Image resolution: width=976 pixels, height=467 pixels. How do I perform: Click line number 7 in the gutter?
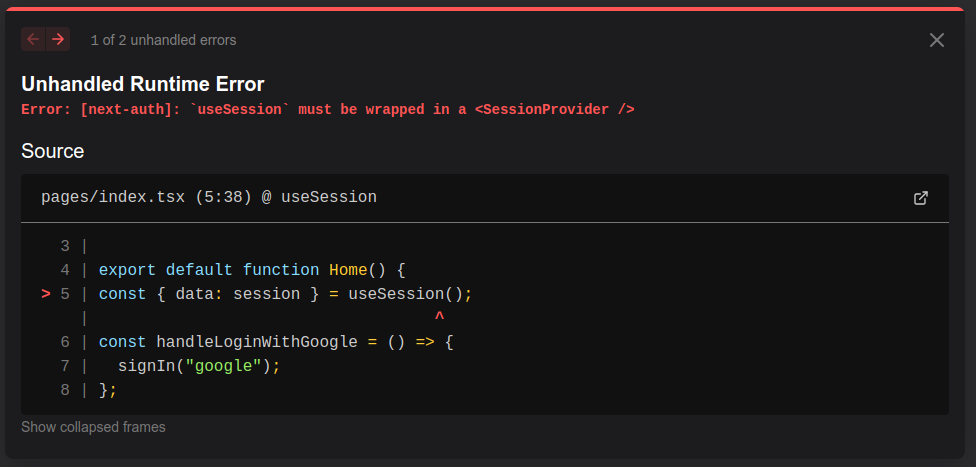click(65, 366)
